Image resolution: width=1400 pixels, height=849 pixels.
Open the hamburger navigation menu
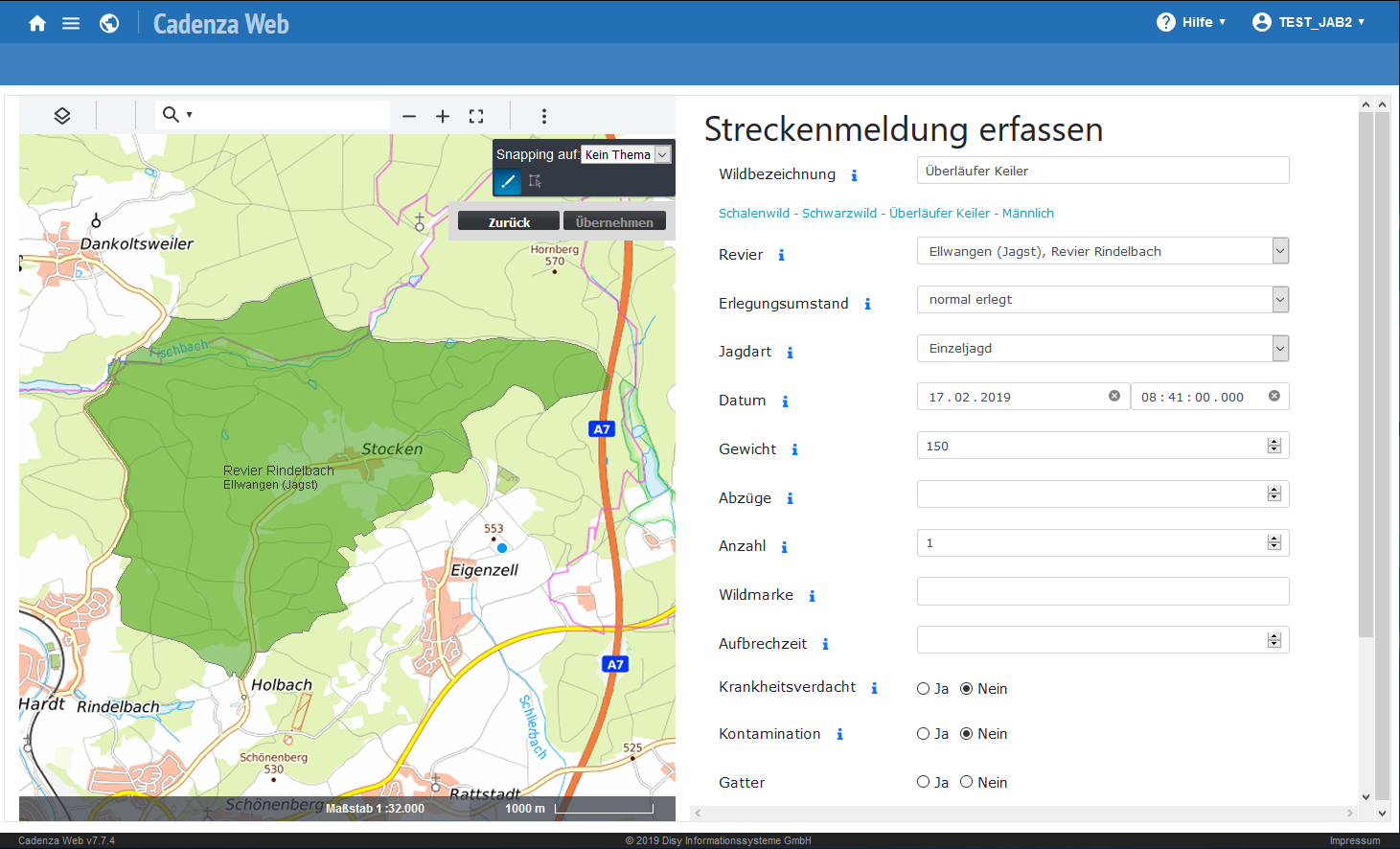[71, 23]
